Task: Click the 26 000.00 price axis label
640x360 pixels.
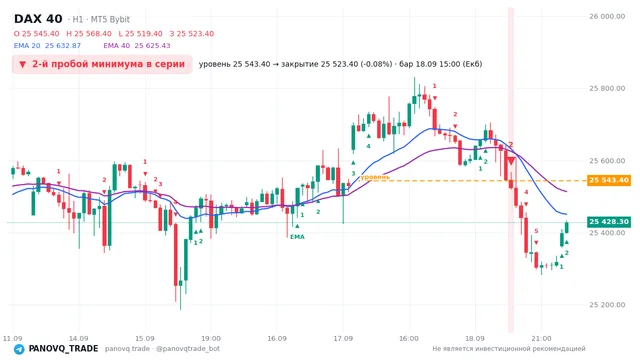Action: pos(607,16)
